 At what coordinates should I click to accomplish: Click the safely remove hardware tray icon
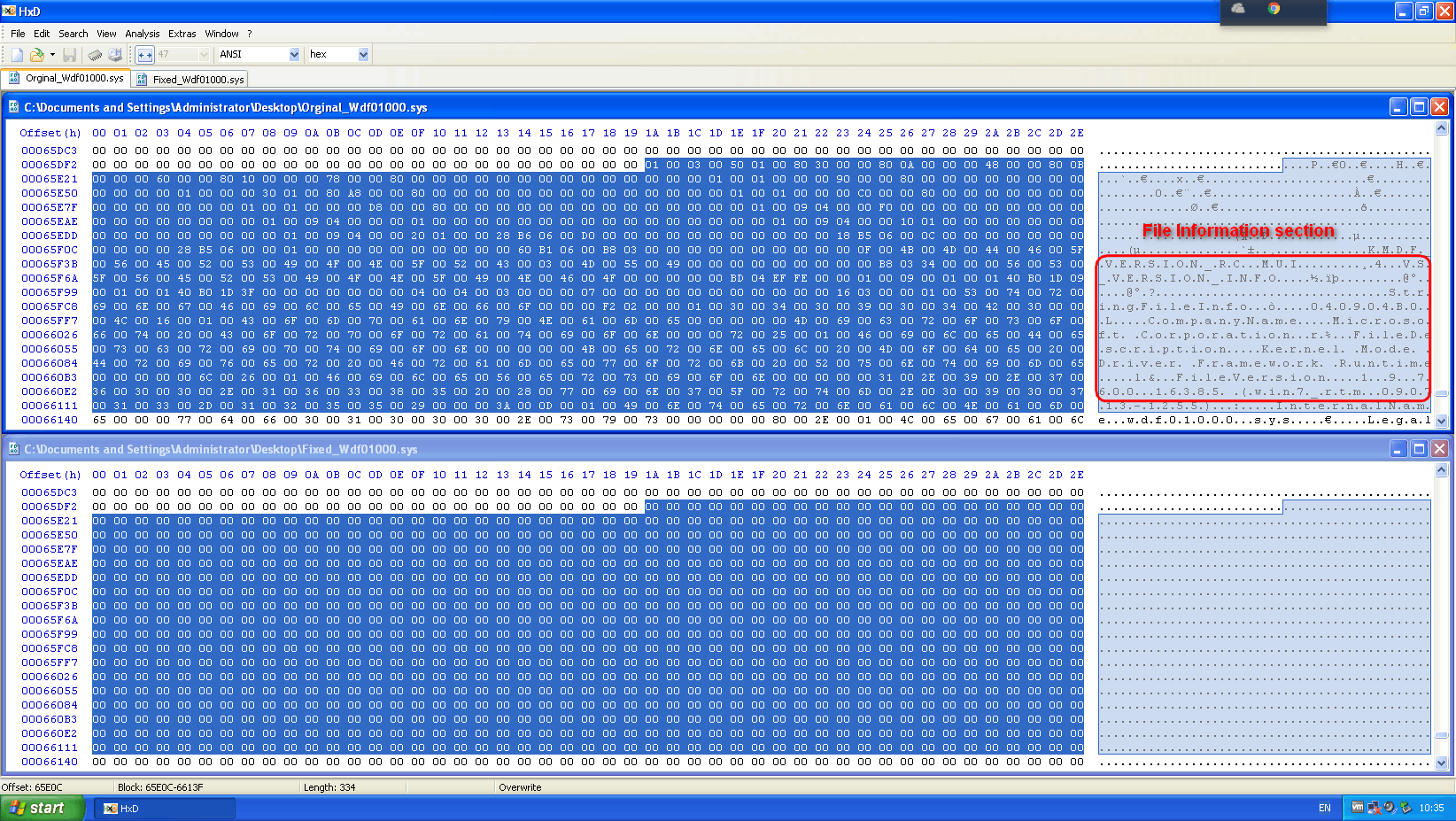[x=1406, y=807]
